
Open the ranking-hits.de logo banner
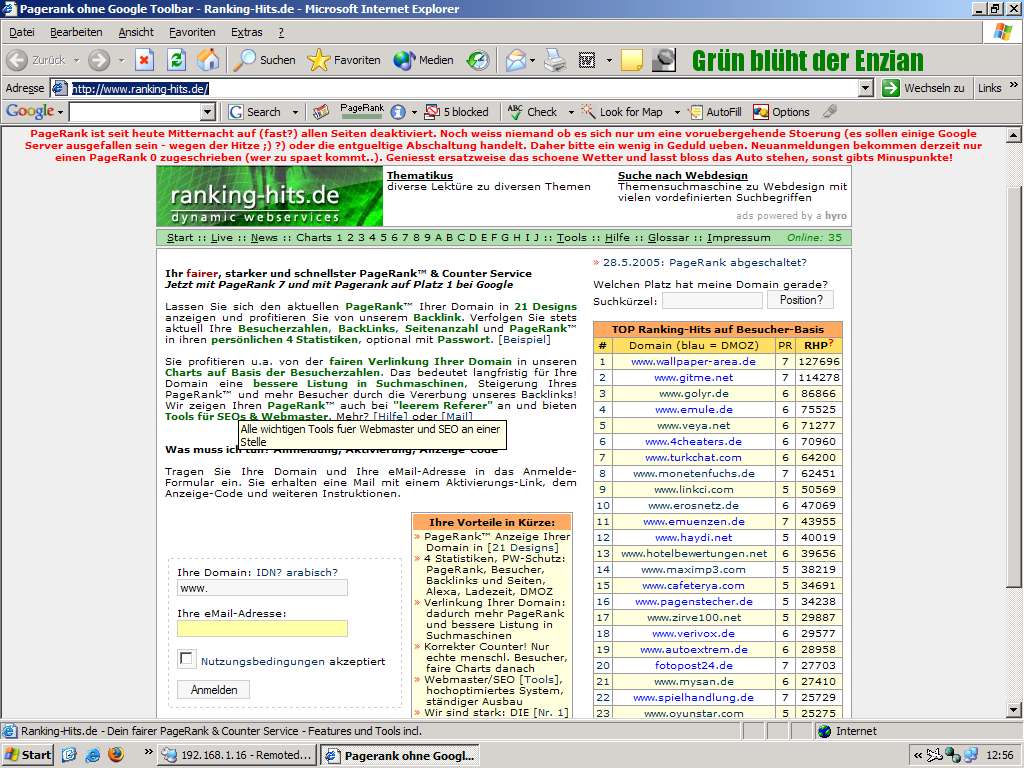tap(270, 197)
